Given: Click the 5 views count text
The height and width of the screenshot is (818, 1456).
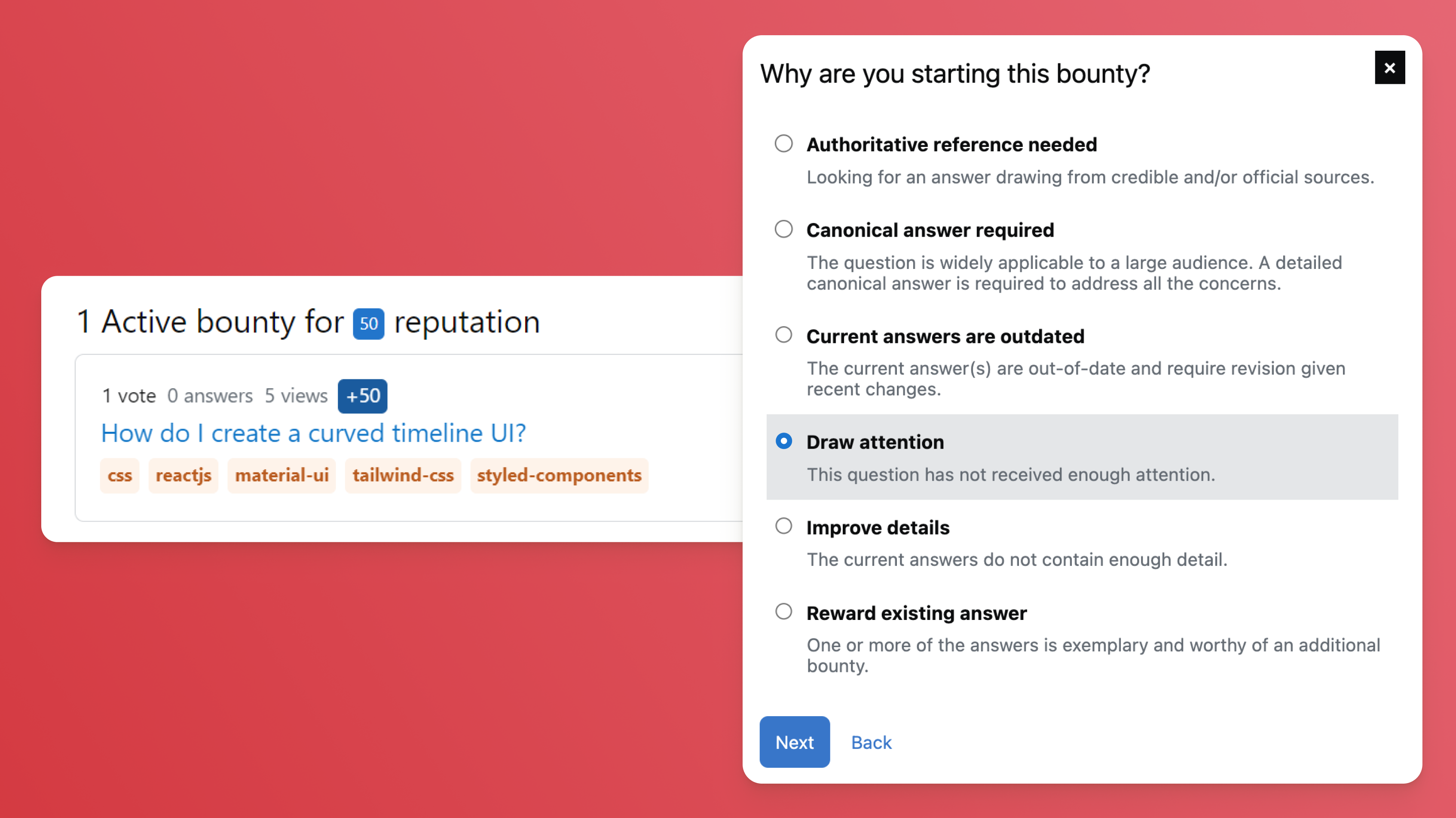Looking at the screenshot, I should tap(296, 396).
